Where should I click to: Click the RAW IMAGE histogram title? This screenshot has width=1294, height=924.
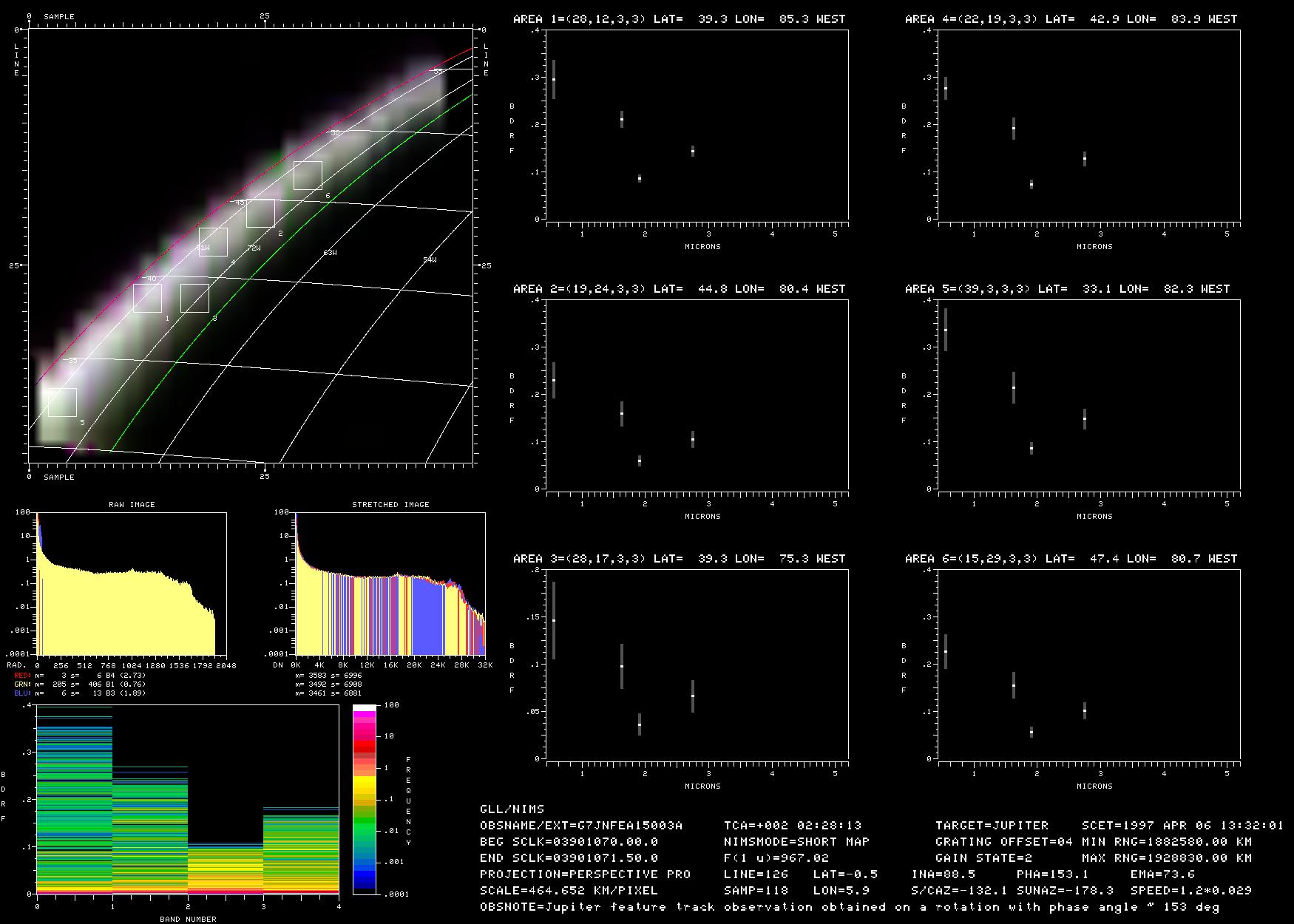click(132, 504)
